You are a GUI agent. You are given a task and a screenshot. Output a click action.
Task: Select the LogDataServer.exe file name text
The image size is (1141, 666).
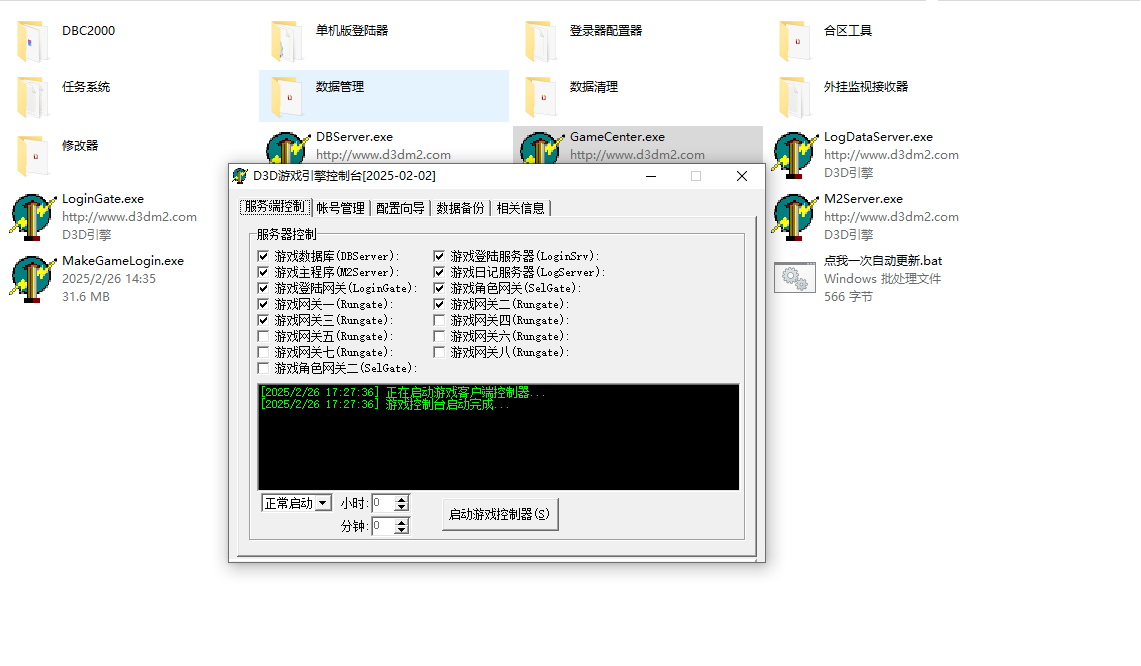[x=878, y=137]
